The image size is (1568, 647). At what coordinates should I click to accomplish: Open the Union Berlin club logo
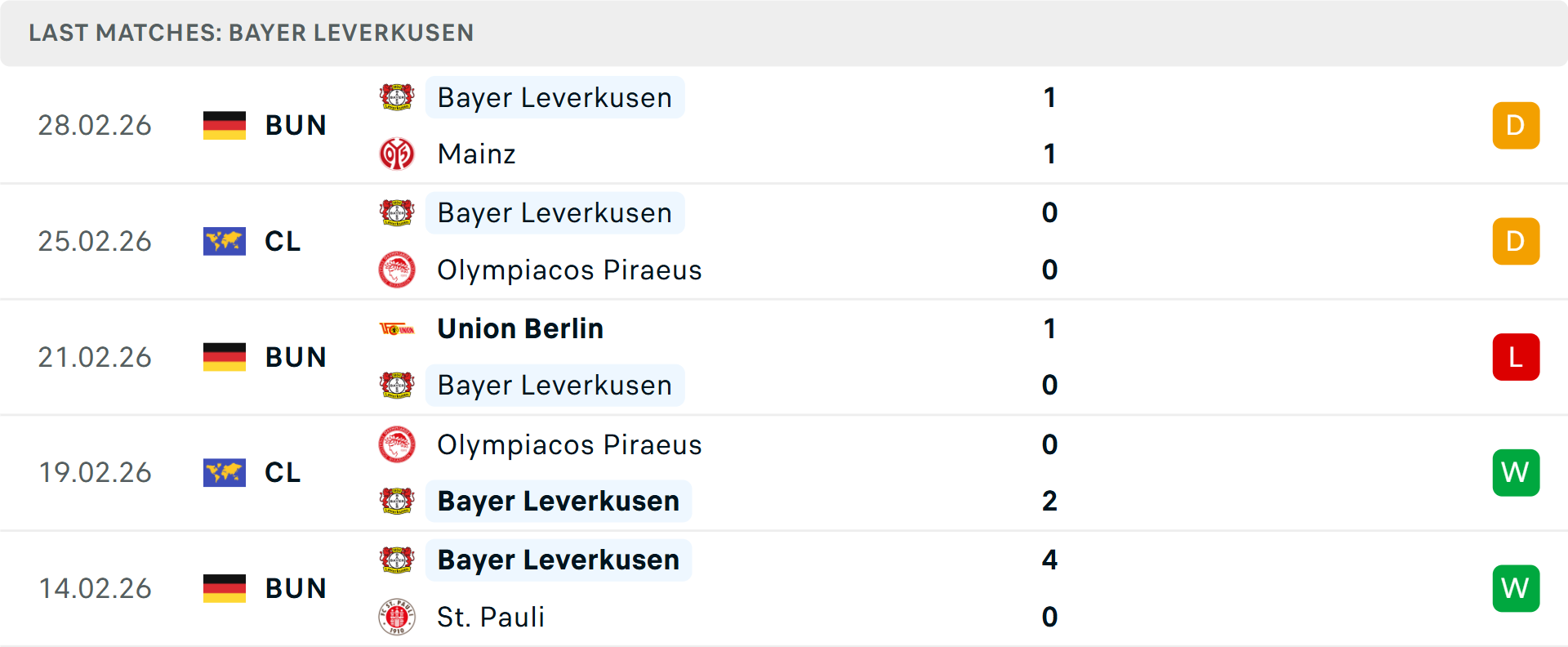(x=397, y=328)
